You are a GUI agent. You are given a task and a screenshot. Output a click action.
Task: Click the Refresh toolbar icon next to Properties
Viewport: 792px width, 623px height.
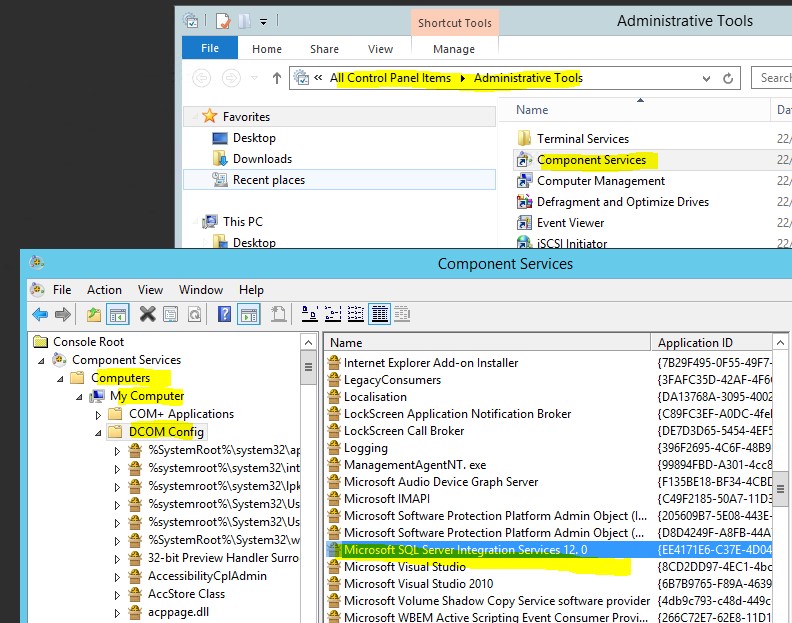coord(194,314)
